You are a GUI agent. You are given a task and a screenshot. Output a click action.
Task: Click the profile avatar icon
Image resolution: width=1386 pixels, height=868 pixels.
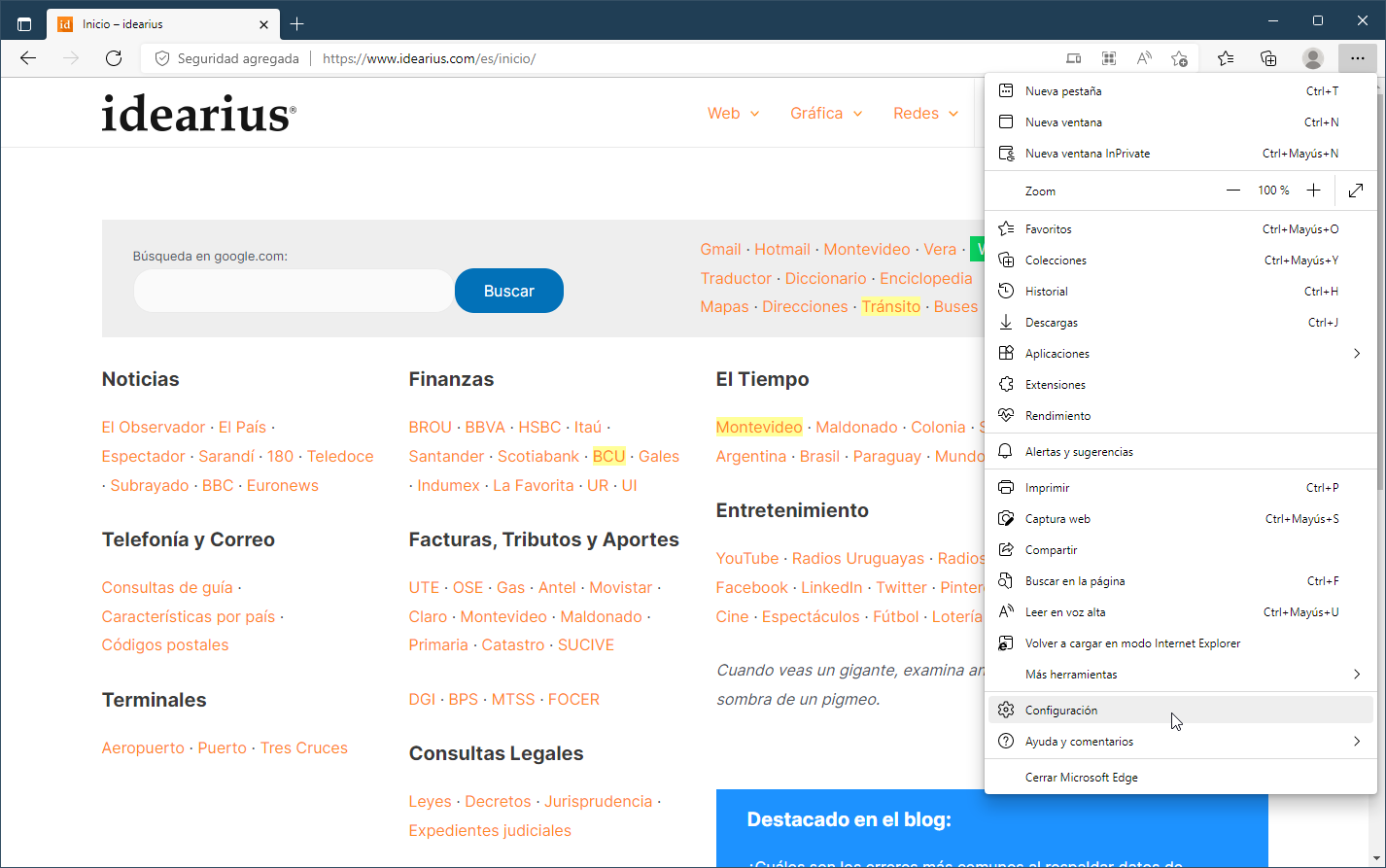(x=1313, y=58)
